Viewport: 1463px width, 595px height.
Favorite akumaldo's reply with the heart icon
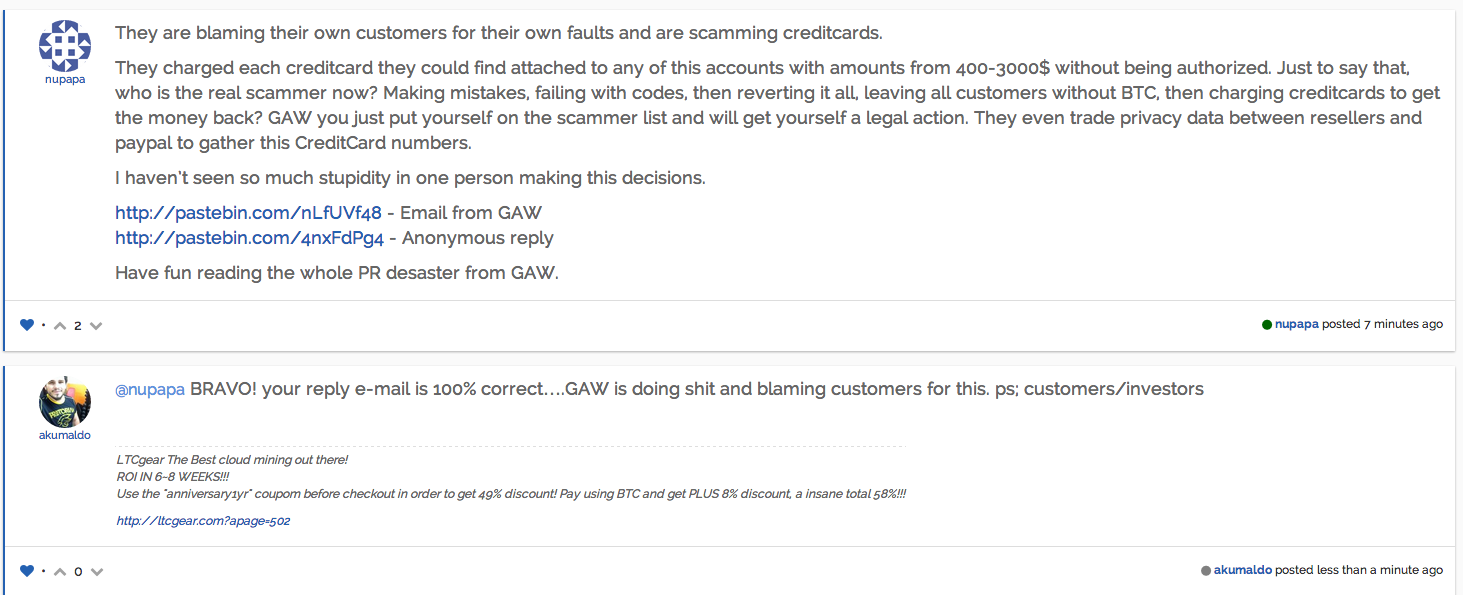(x=27, y=571)
